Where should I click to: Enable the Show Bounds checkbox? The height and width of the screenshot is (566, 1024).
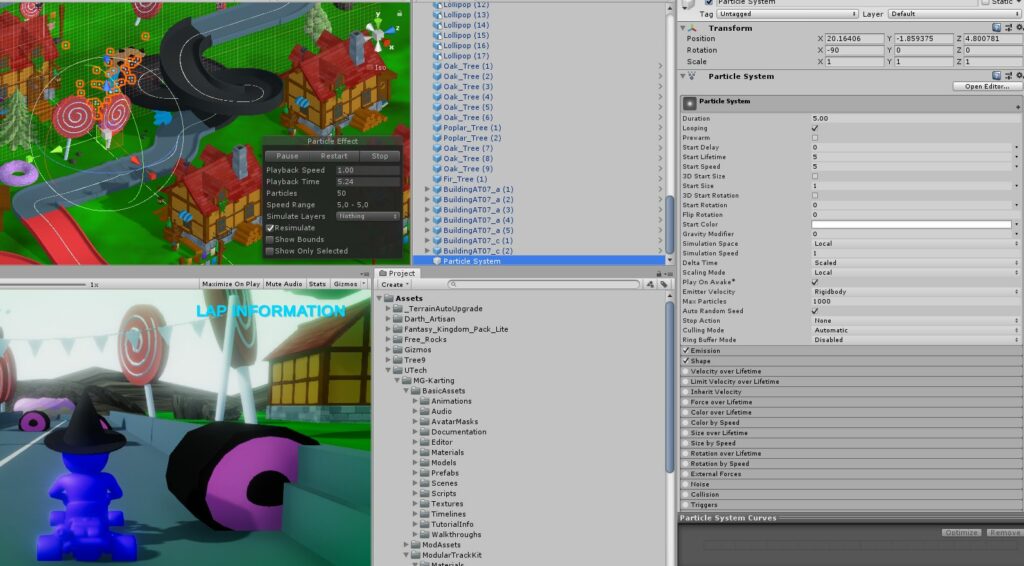(270, 239)
